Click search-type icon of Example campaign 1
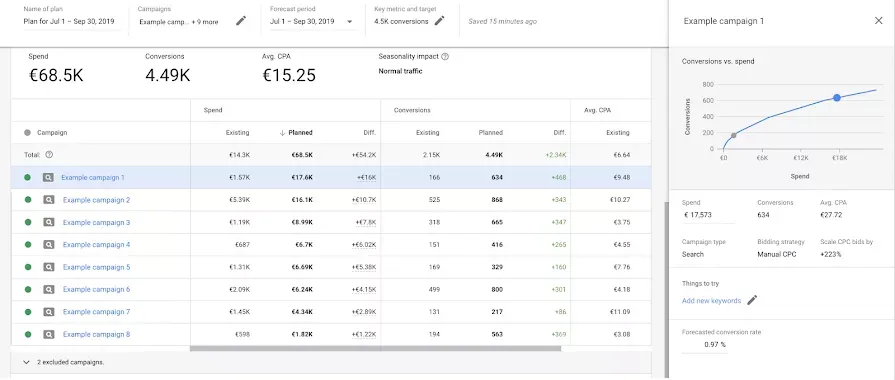This screenshot has height=380, width=895. tap(48, 177)
